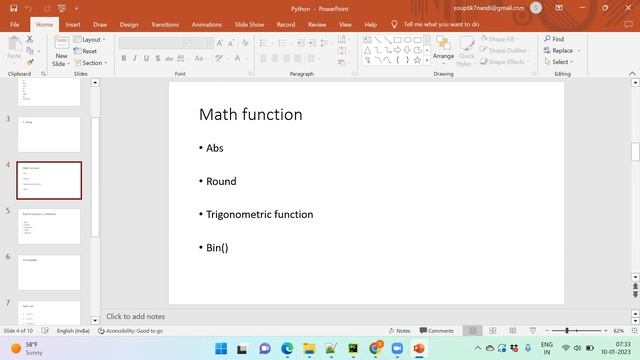Open Ribbon Display Options icon in title bar
Screen dimensions: 640x360
coord(559,8)
